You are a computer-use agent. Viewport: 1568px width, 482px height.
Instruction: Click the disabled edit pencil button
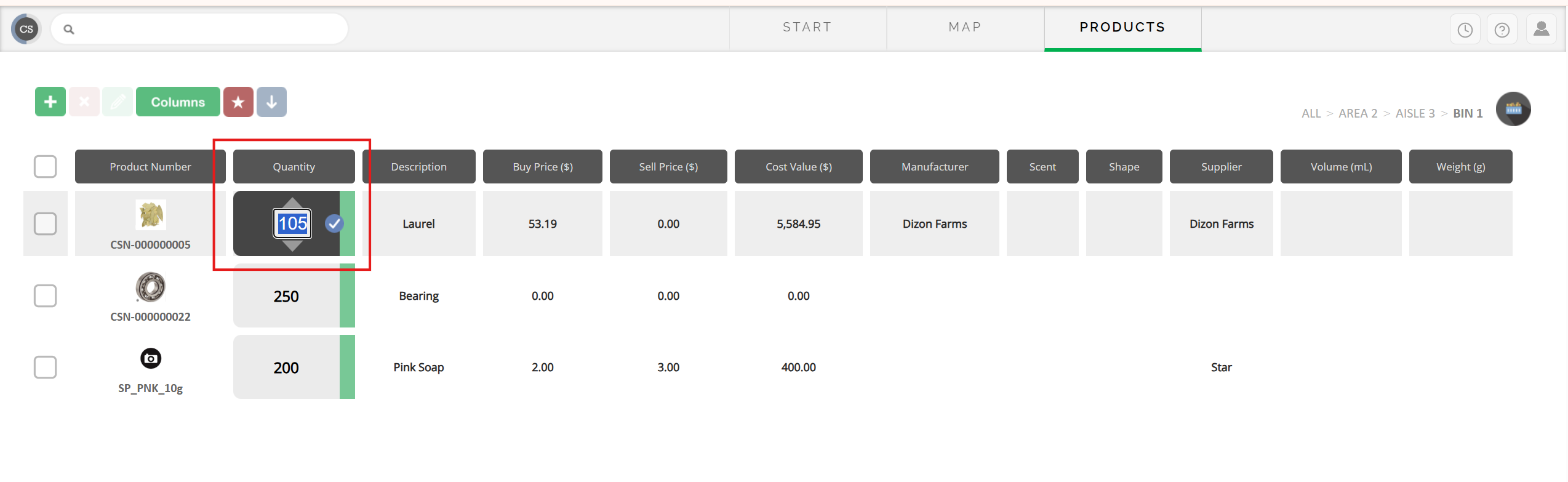(118, 102)
